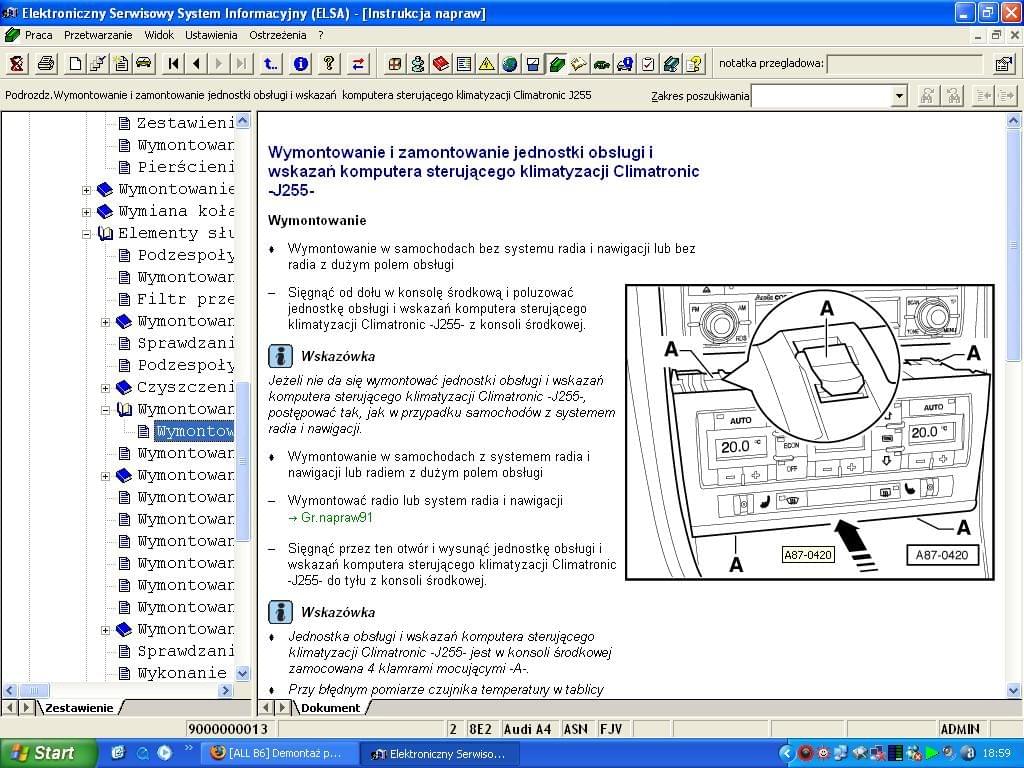Click the blue info circle toolbar icon
This screenshot has height=768, width=1024.
[x=300, y=63]
